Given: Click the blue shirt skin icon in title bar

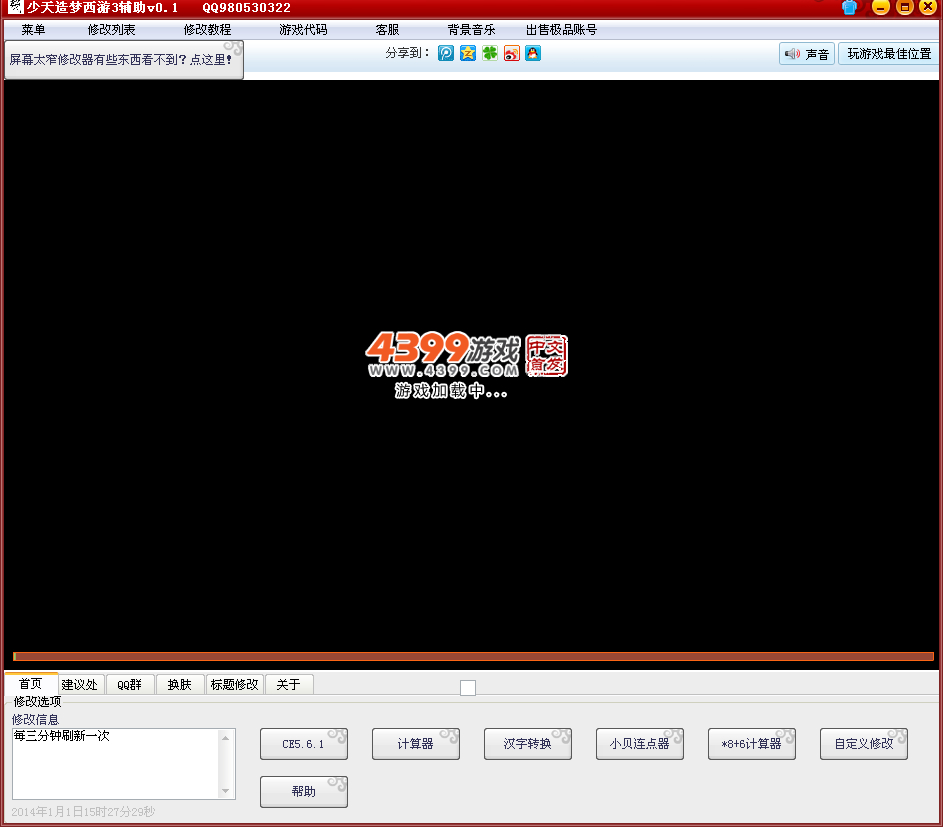Looking at the screenshot, I should 849,7.
